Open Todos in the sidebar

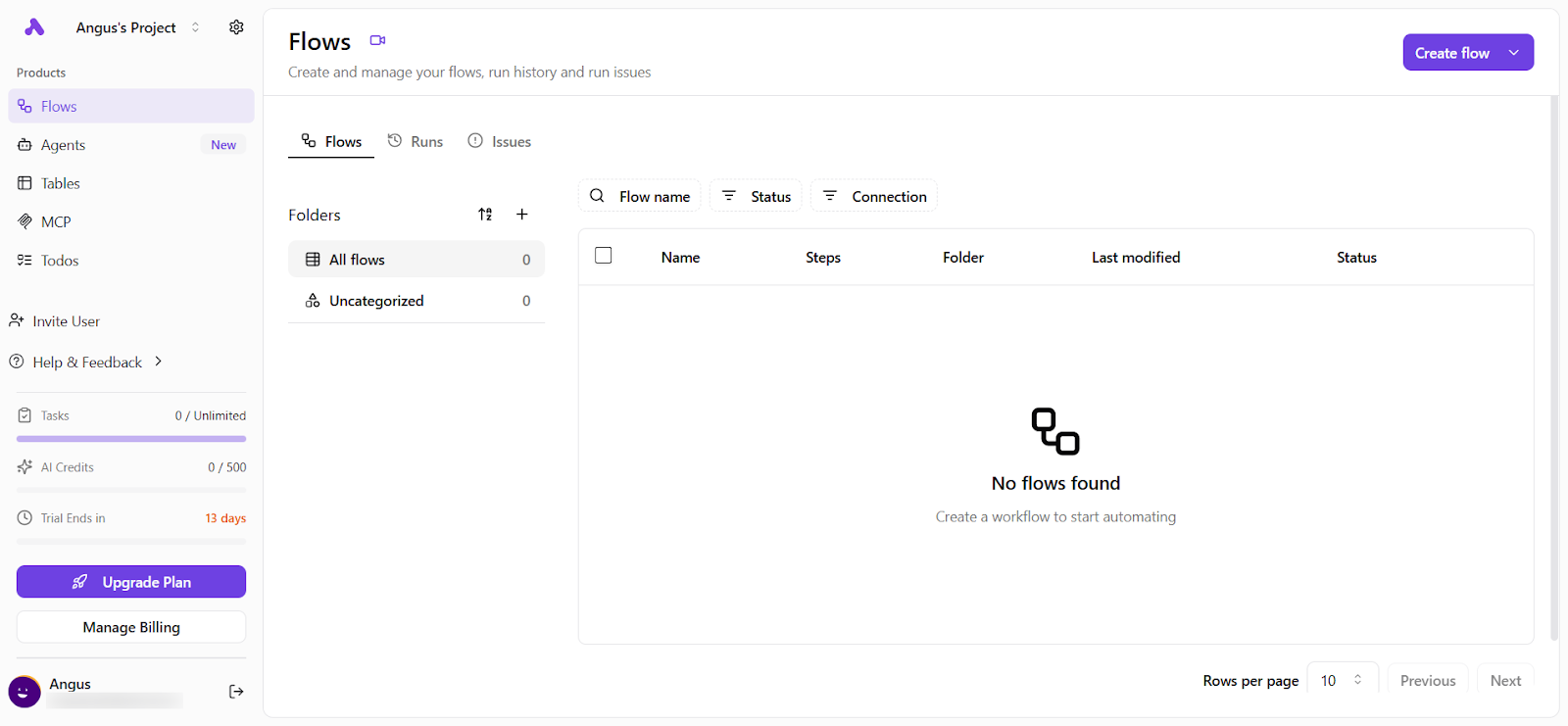coord(60,261)
